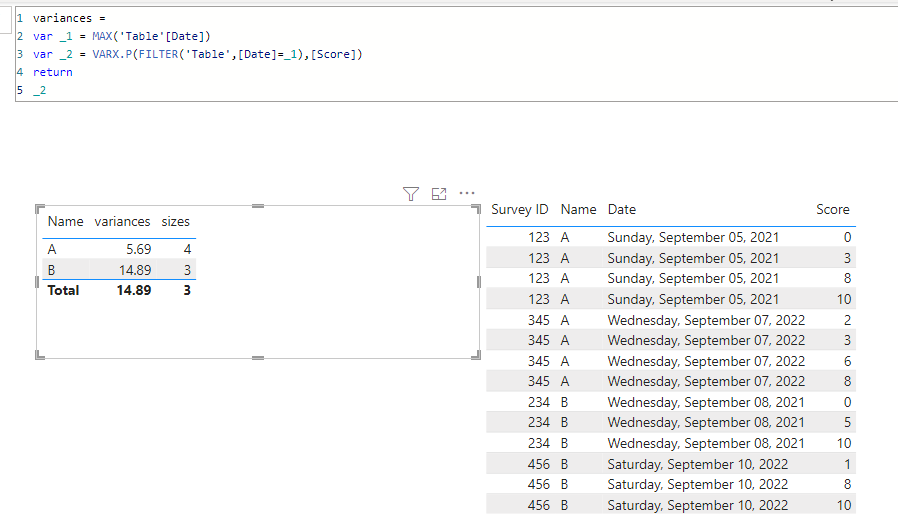Screen dimensions: 898x514
Task: Click the Wednesday, September 07, 2022 row scoring 6
Action: coord(671,361)
